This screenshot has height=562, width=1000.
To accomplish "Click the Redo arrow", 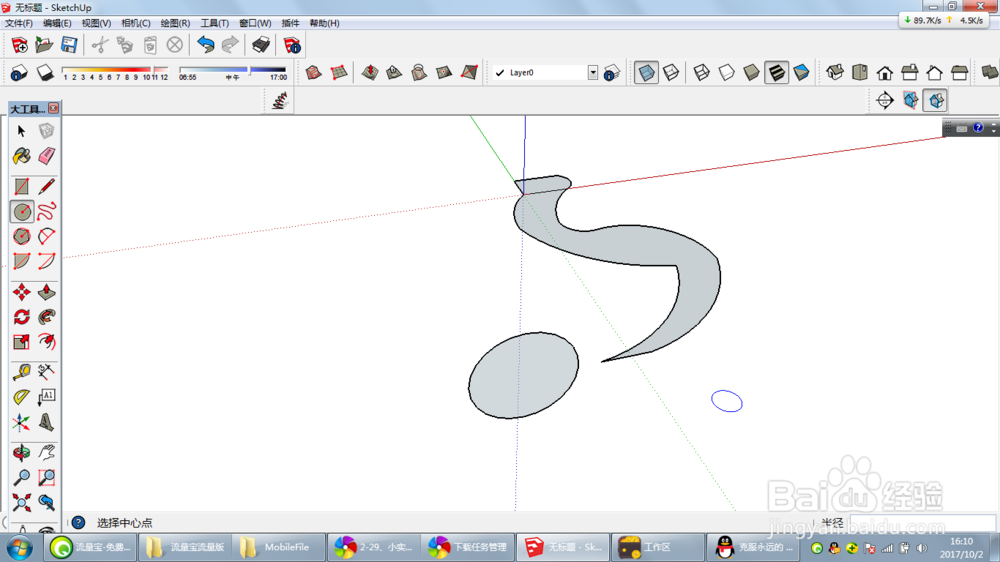I will tap(230, 45).
